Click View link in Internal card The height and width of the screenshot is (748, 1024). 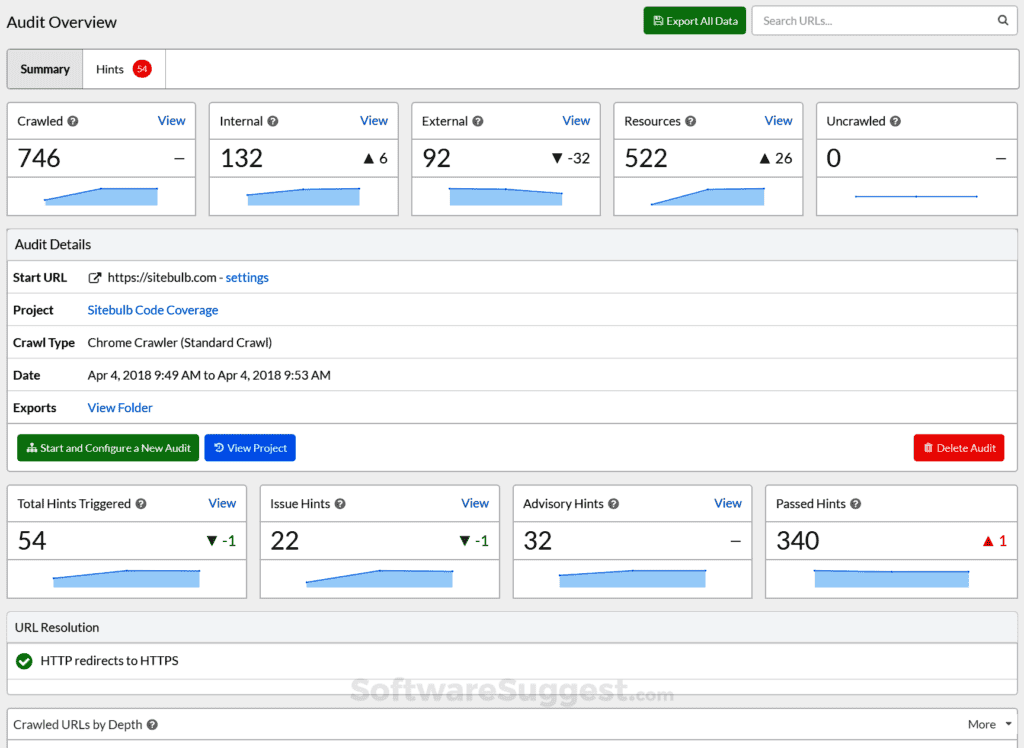[x=374, y=121]
